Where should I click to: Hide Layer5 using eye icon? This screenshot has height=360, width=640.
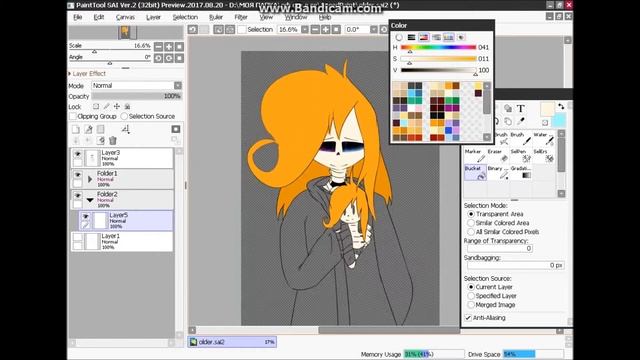pyautogui.click(x=85, y=217)
